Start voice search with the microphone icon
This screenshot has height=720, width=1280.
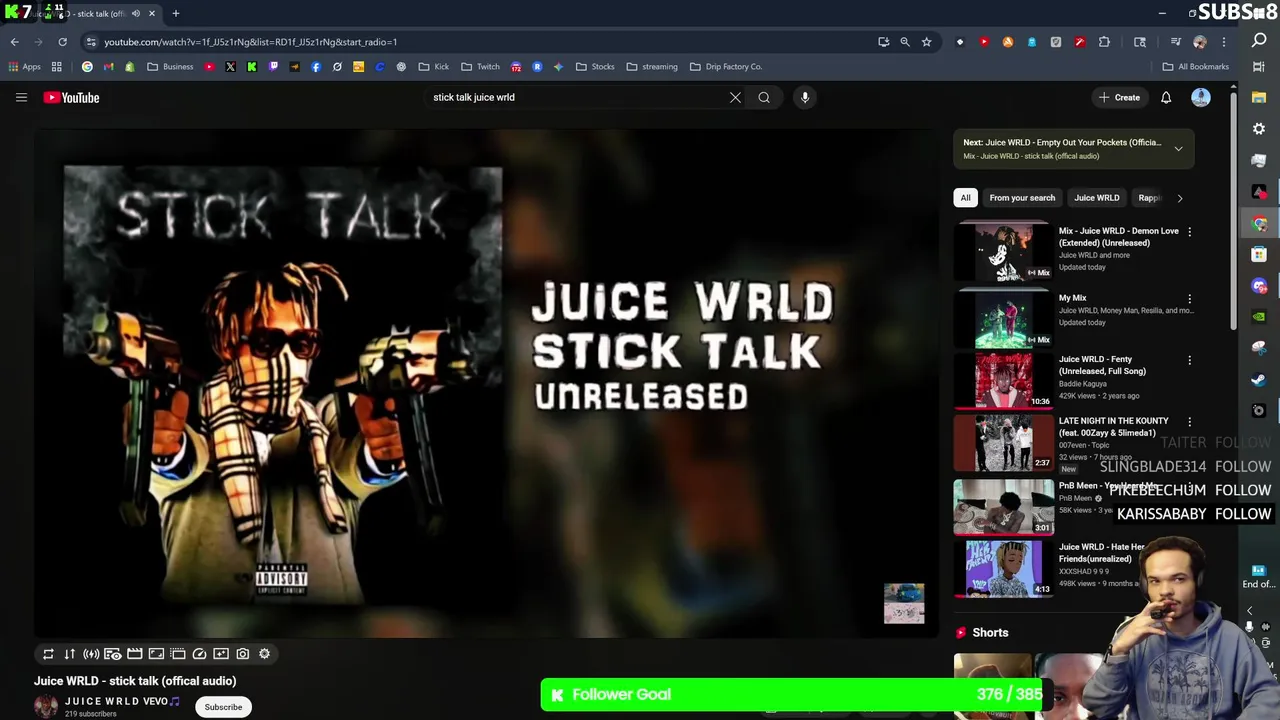(x=805, y=97)
